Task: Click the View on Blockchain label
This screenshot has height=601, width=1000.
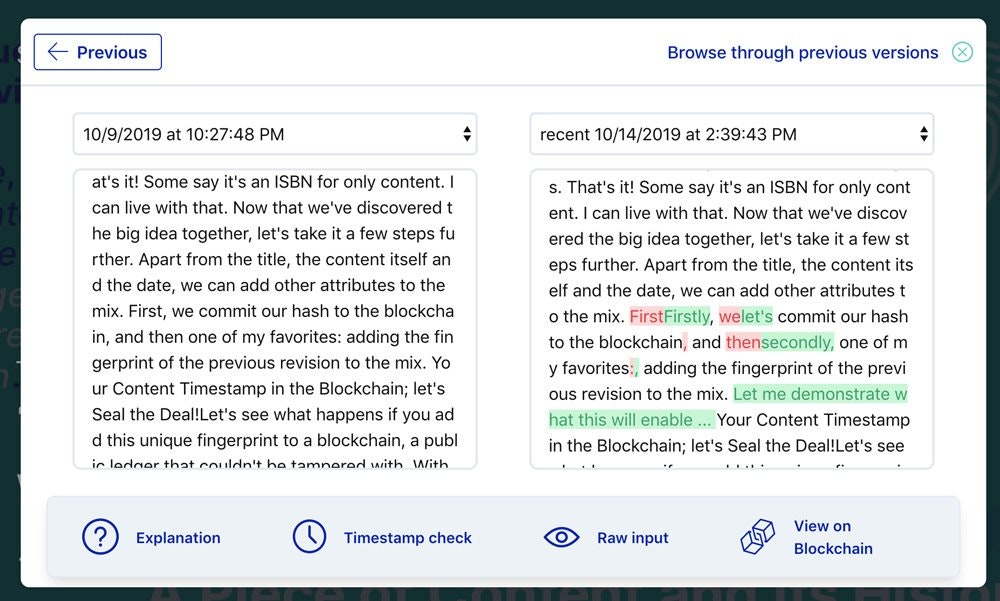Action: point(833,537)
